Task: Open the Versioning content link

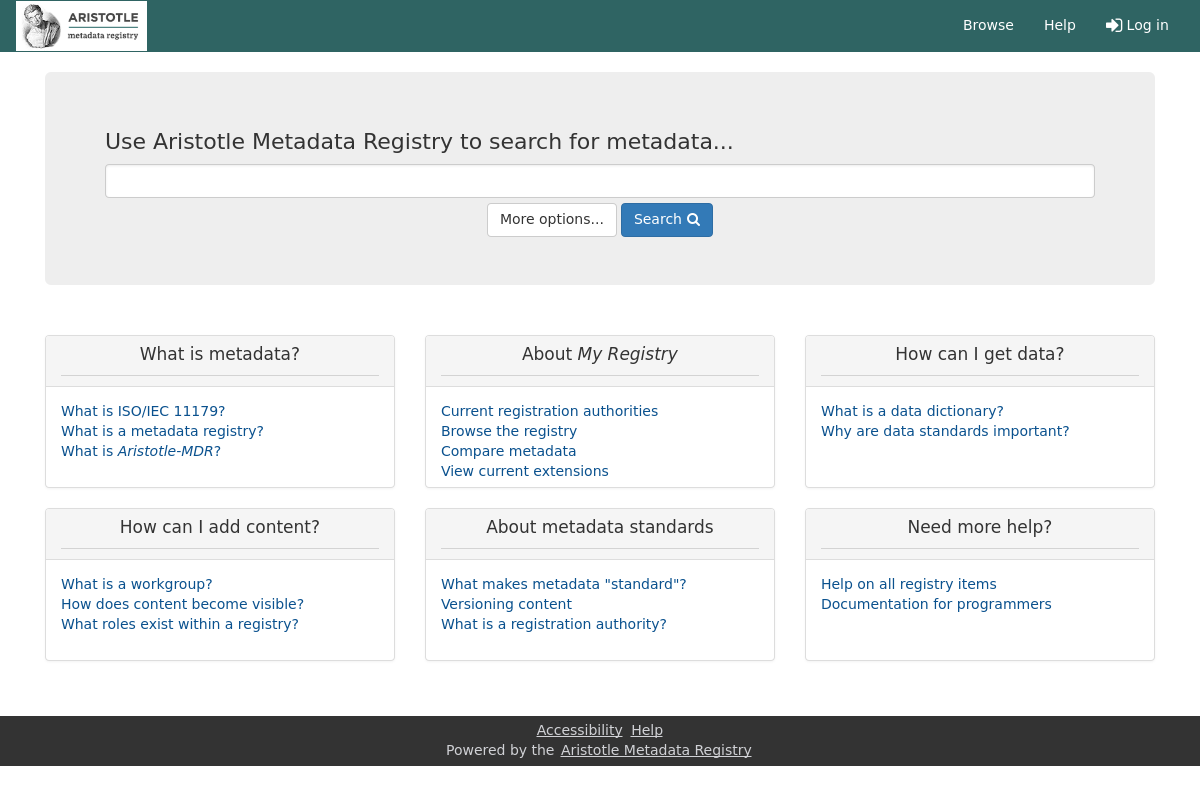Action: (506, 604)
